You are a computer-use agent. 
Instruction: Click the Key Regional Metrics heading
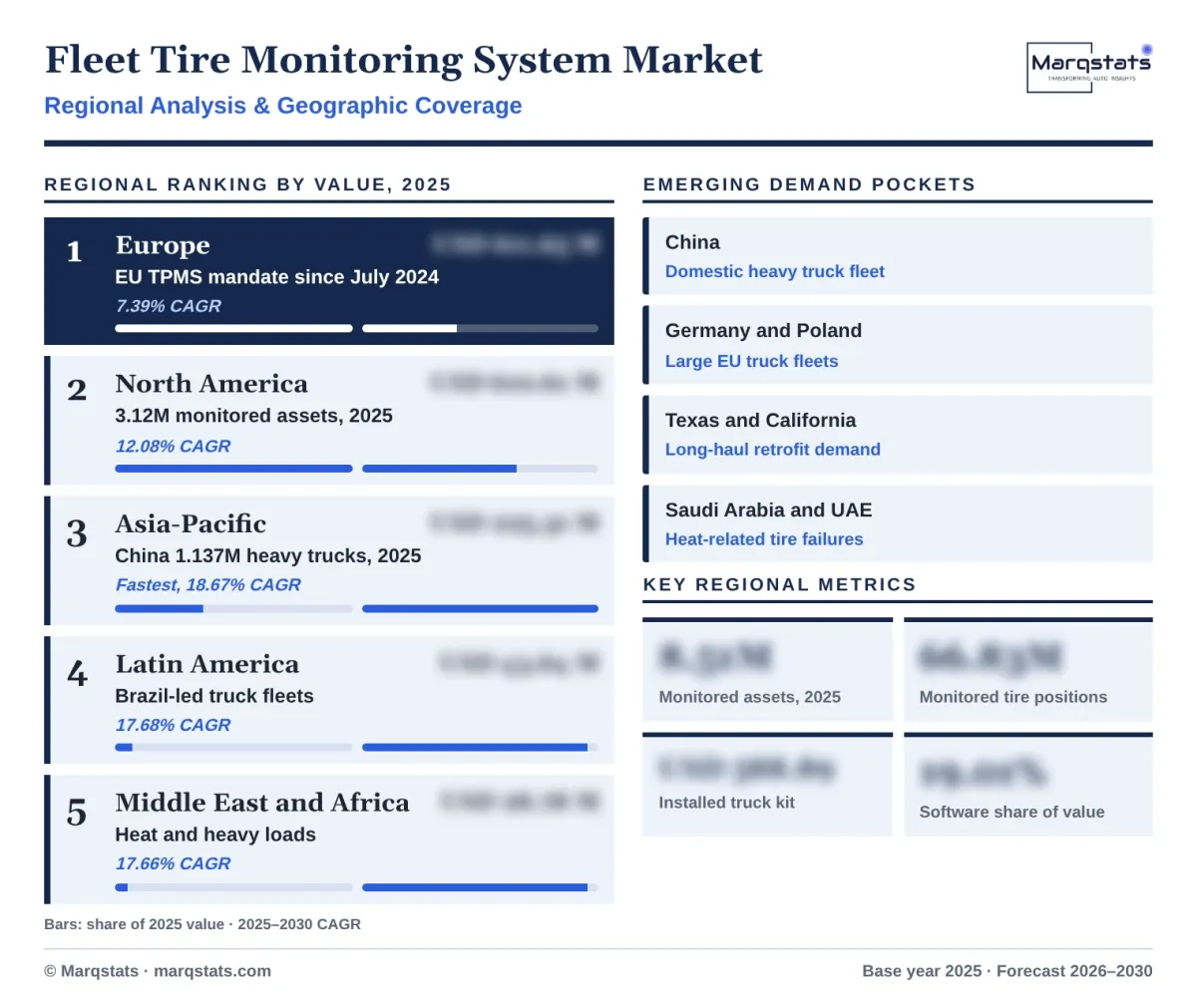point(780,584)
